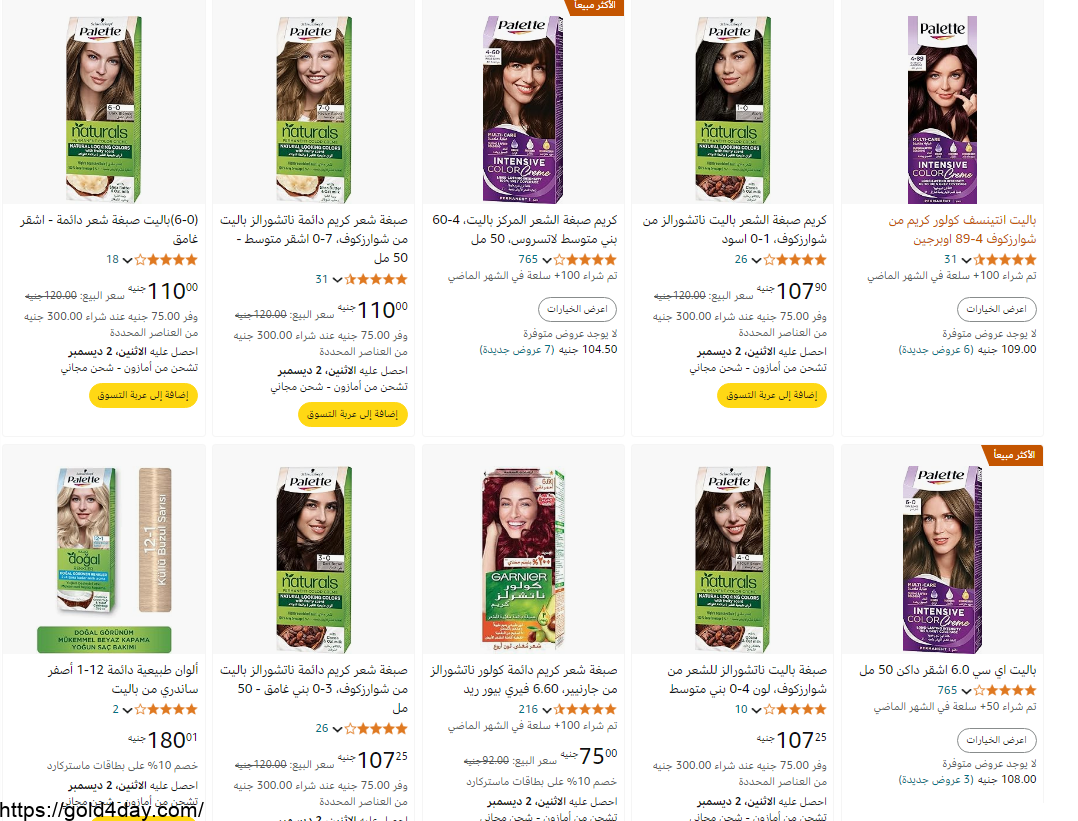Click star rating of Palette 4-89 aubergine
The image size is (1078, 821).
click(1005, 260)
